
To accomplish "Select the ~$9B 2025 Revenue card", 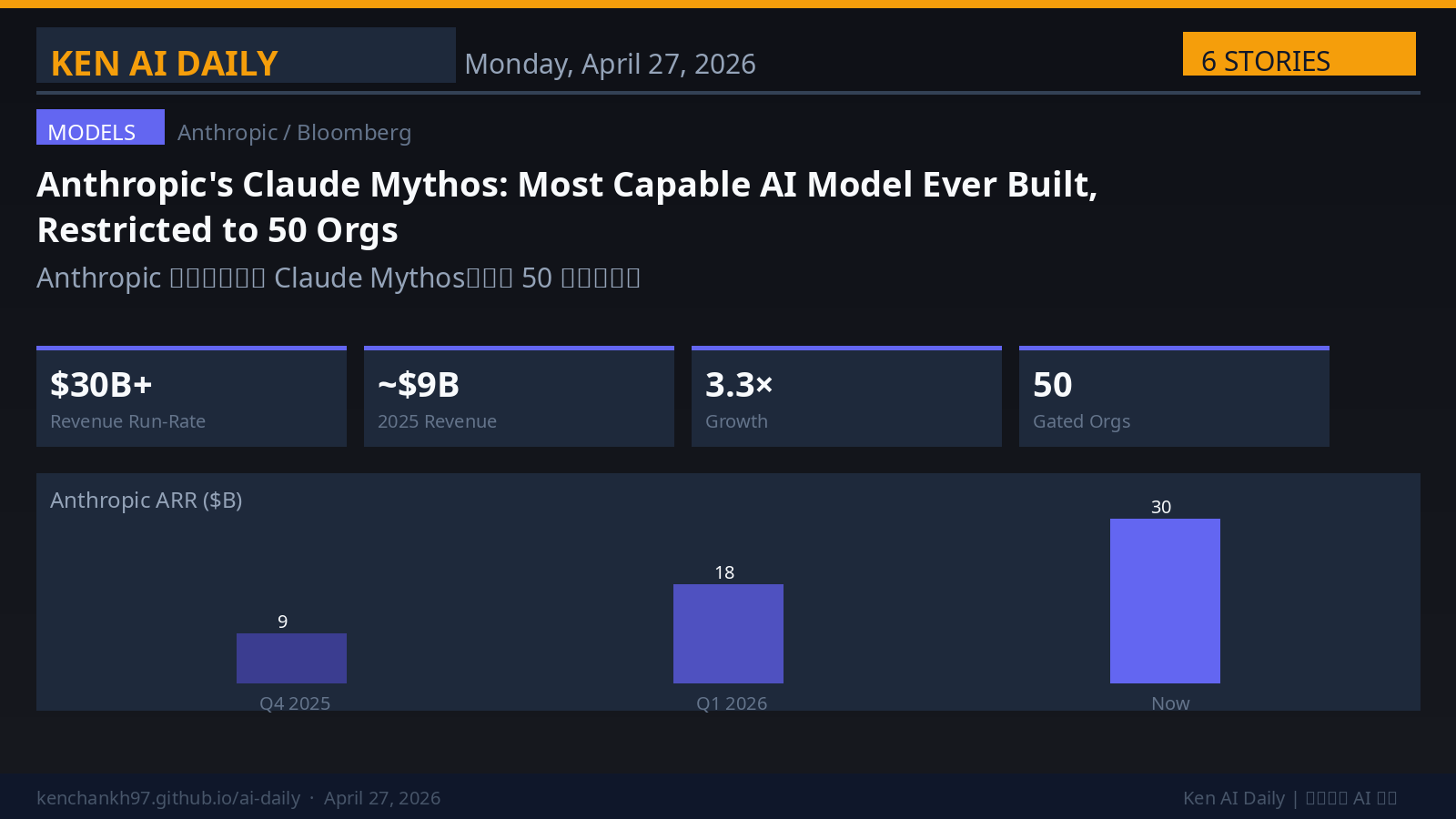I will [519, 398].
